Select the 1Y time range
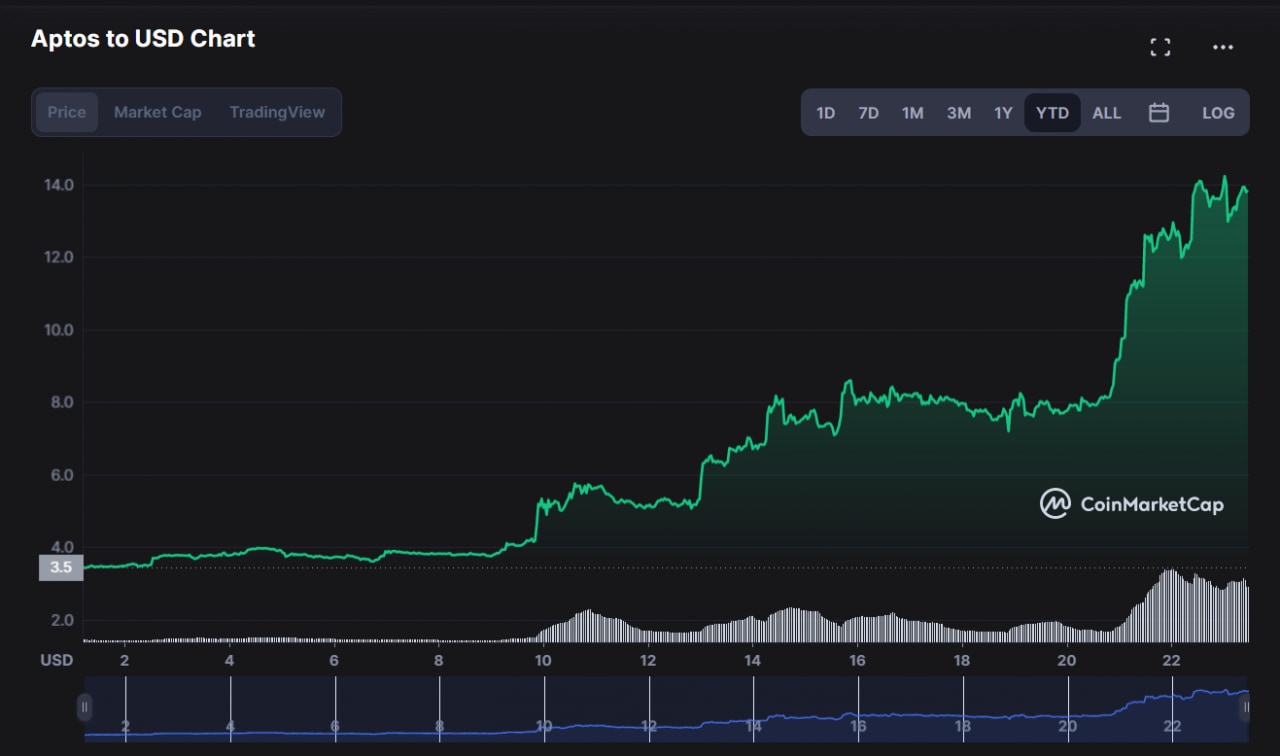Screen dimensions: 1280x756 click(1003, 113)
